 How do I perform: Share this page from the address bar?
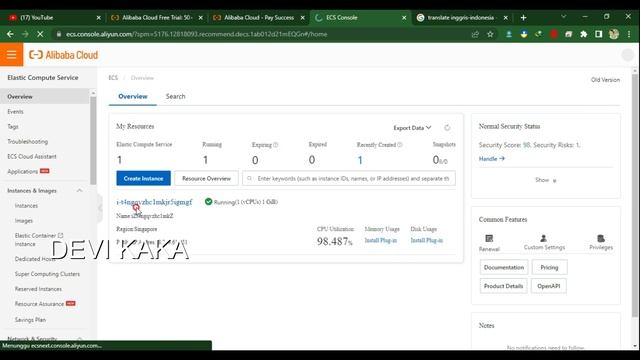(475, 34)
